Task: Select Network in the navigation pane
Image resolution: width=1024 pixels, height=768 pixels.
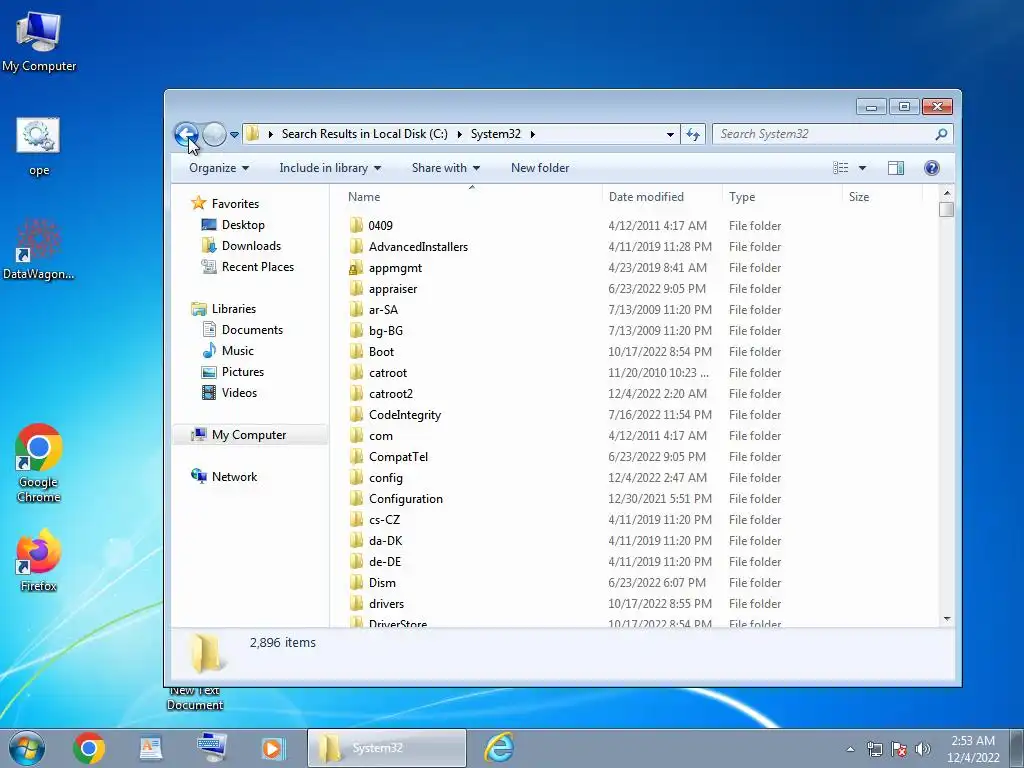Action: pos(224,477)
